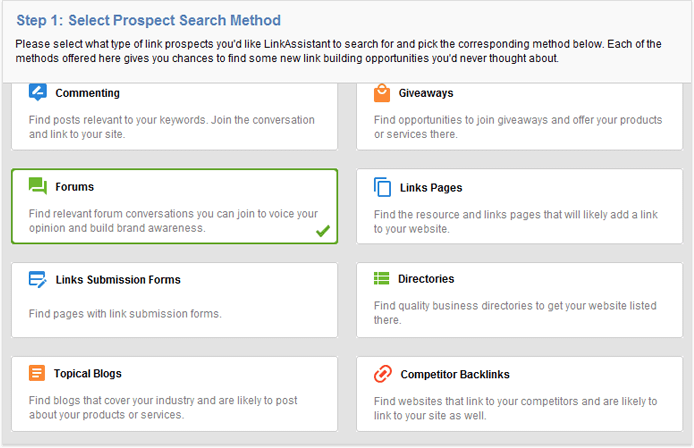Click the Links Submission Forms edit icon
The width and height of the screenshot is (694, 448).
pos(38,279)
